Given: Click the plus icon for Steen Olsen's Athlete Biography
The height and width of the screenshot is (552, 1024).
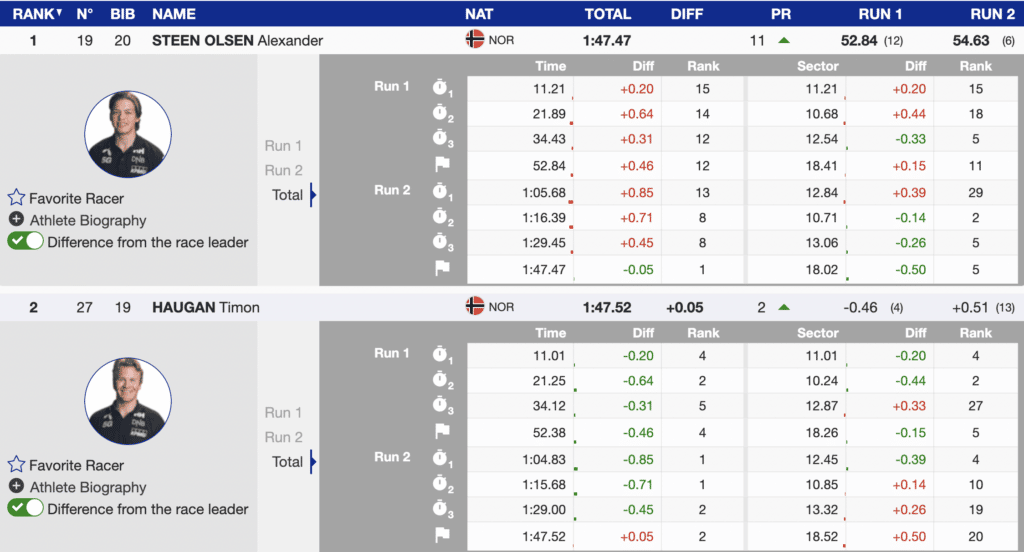Looking at the screenshot, I should point(16,220).
